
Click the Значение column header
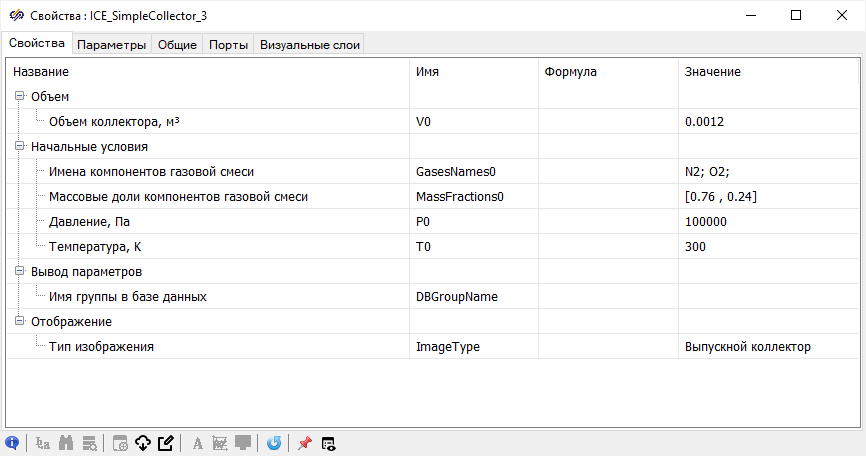point(712,72)
